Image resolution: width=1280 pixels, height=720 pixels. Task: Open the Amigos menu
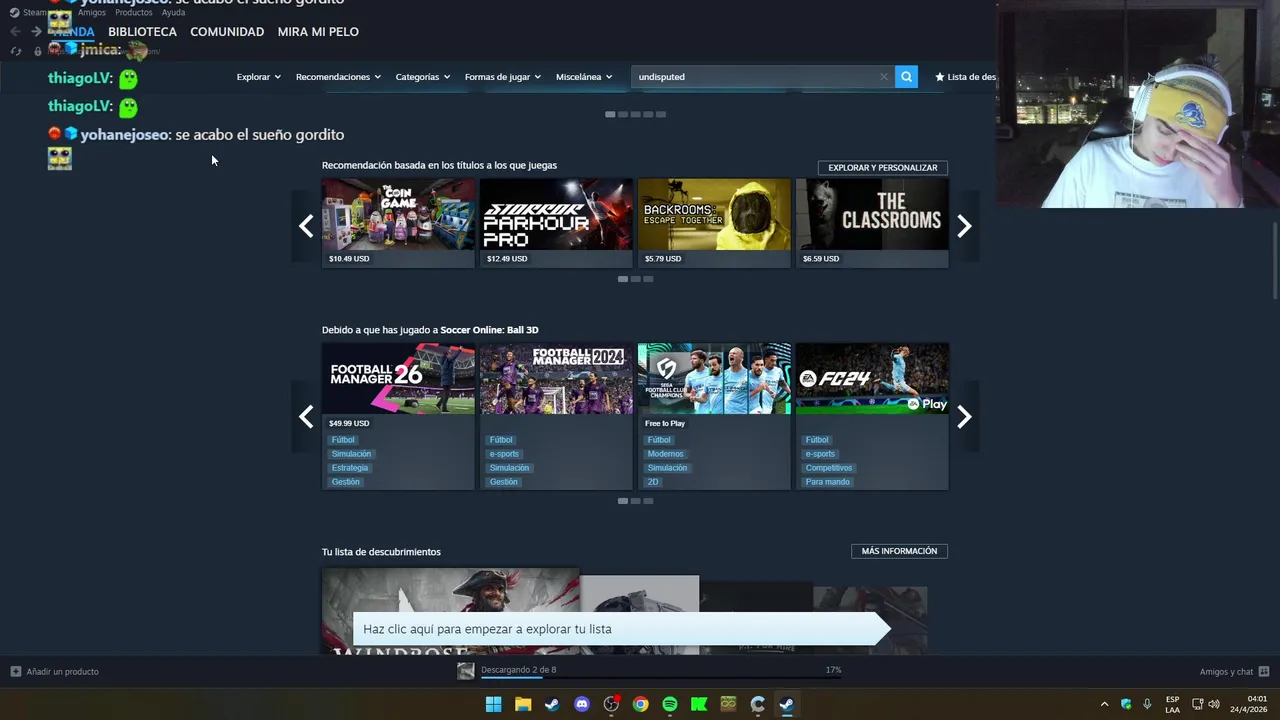(x=92, y=13)
